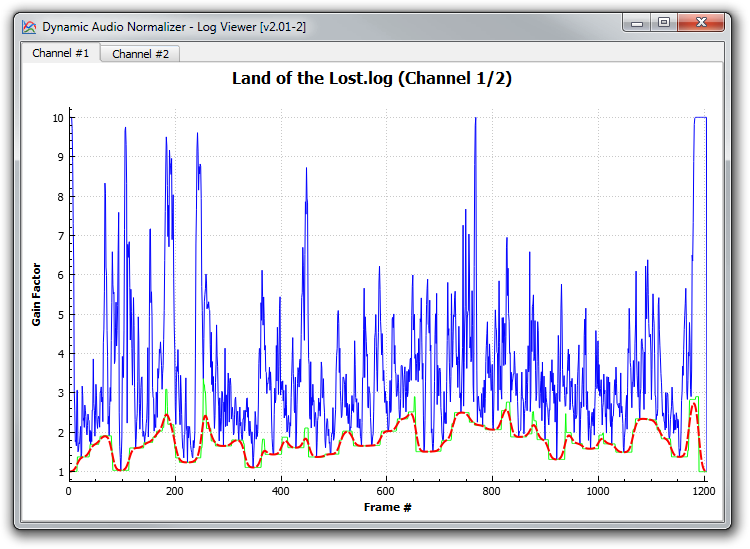The height and width of the screenshot is (549, 750).
Task: Click the window title 'Dynamic Audio Normalizer - Log Viewer'
Action: (149, 27)
